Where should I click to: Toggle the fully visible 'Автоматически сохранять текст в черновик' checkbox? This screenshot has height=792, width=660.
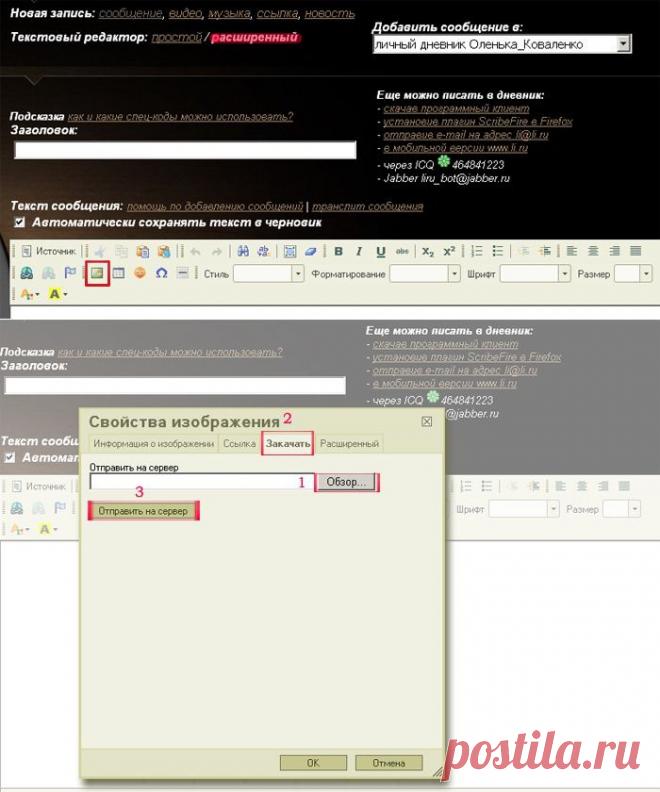pos(19,222)
